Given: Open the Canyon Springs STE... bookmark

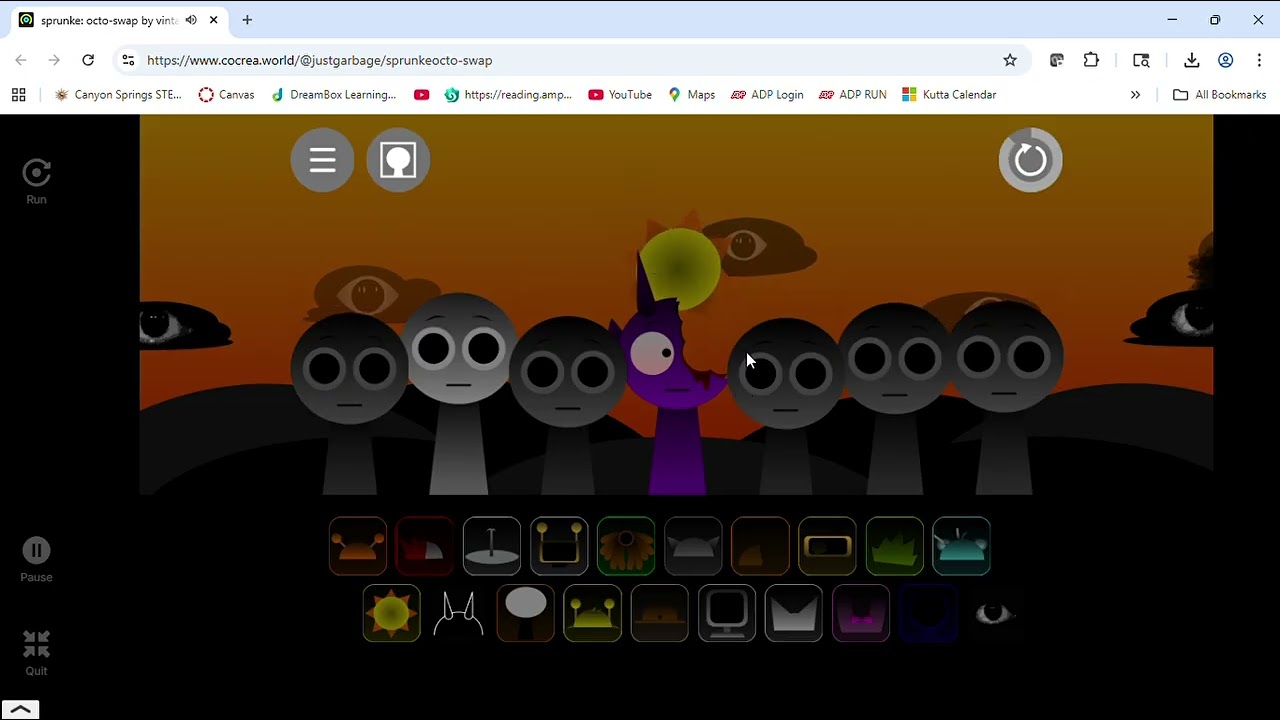Looking at the screenshot, I should [x=118, y=95].
